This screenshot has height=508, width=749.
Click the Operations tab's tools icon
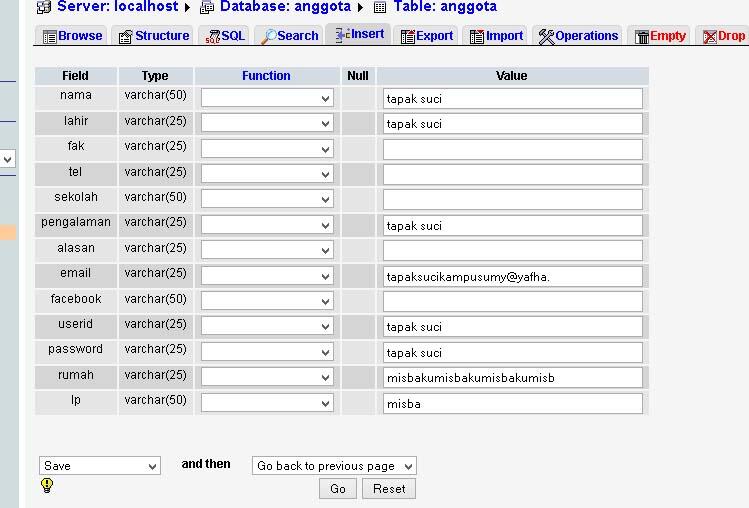point(546,37)
